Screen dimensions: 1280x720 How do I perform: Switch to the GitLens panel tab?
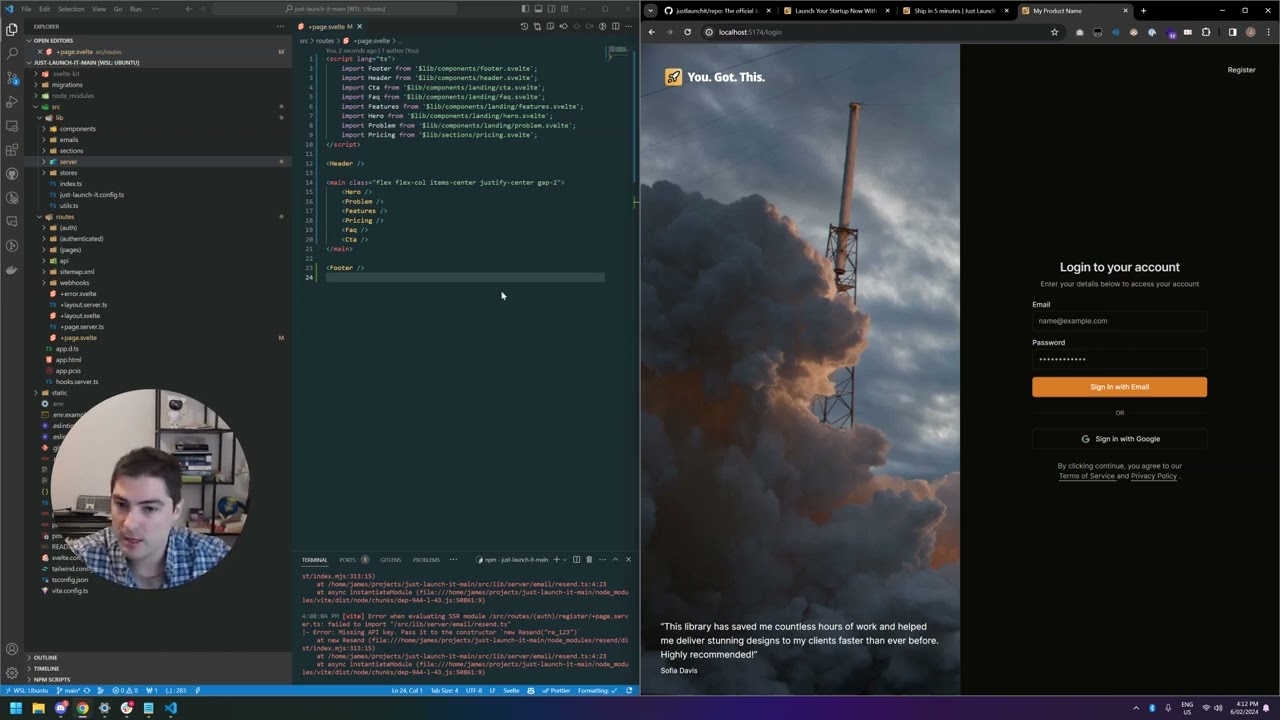(x=390, y=559)
